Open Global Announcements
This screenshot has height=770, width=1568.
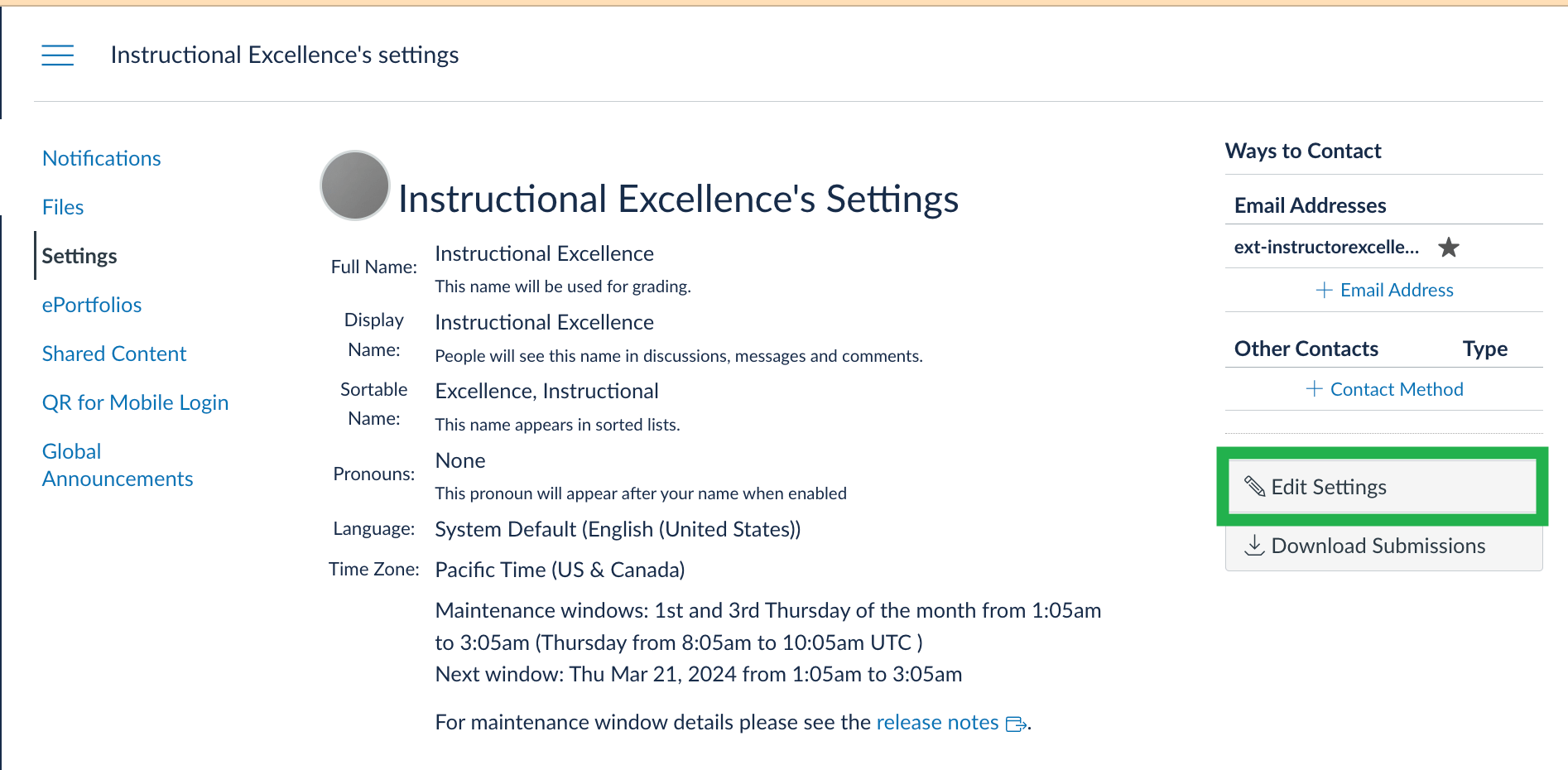(117, 464)
